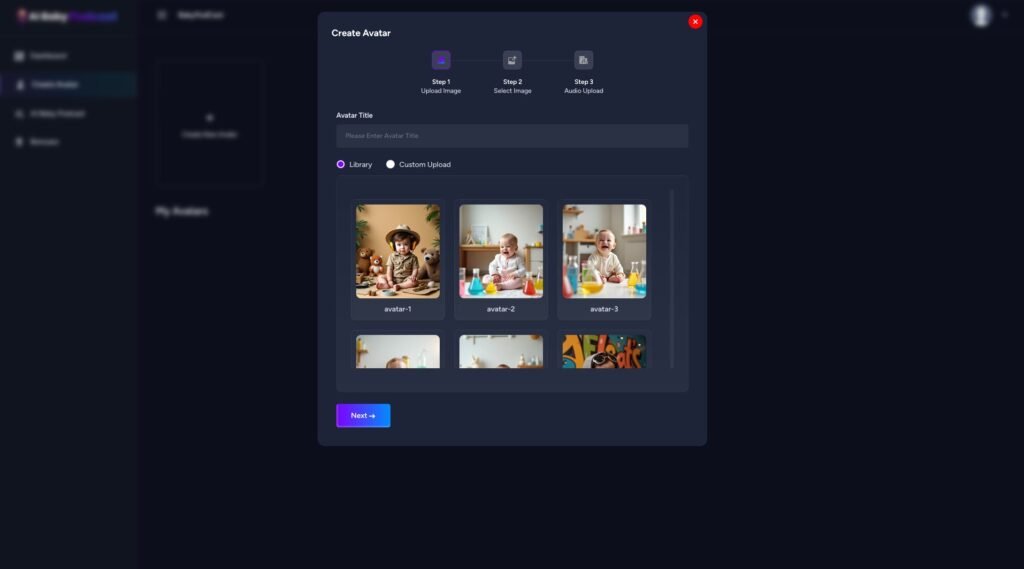Viewport: 1024px width, 569px height.
Task: Close the Create Avatar dialog
Action: pyautogui.click(x=695, y=22)
